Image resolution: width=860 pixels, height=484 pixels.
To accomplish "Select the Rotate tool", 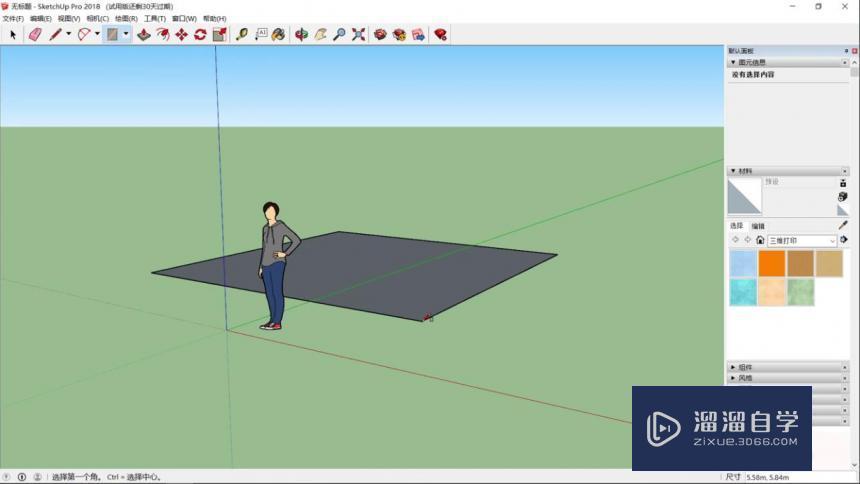I will [x=200, y=35].
